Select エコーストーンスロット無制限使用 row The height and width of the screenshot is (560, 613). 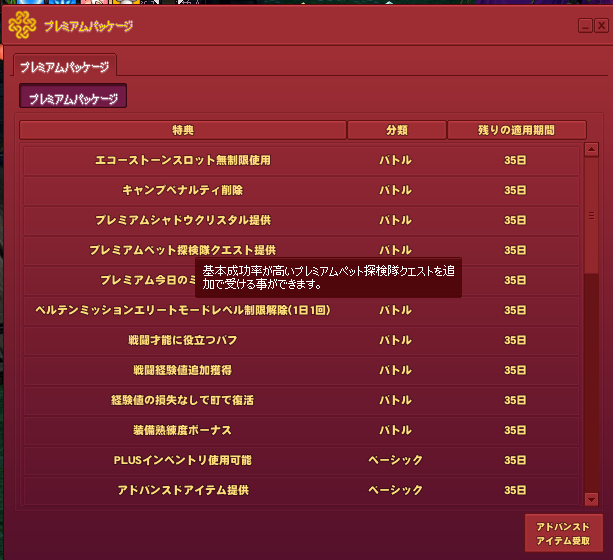[301, 160]
